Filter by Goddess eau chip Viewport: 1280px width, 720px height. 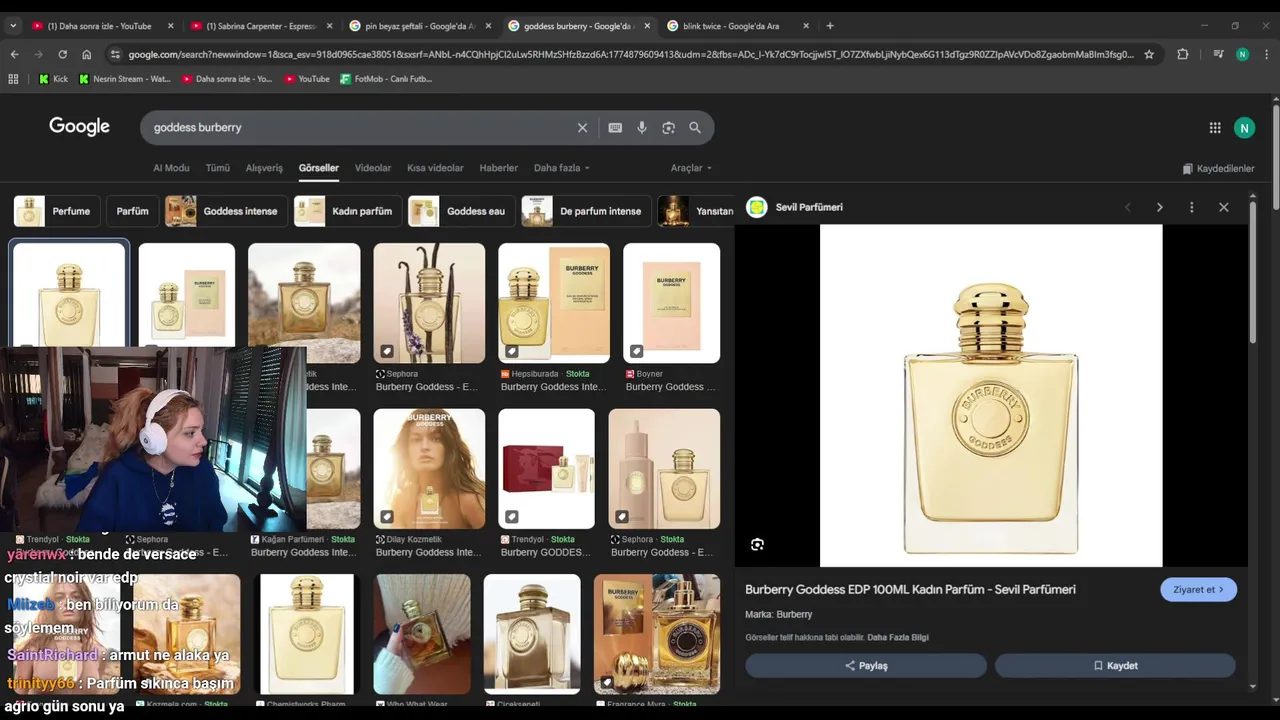[x=461, y=211]
